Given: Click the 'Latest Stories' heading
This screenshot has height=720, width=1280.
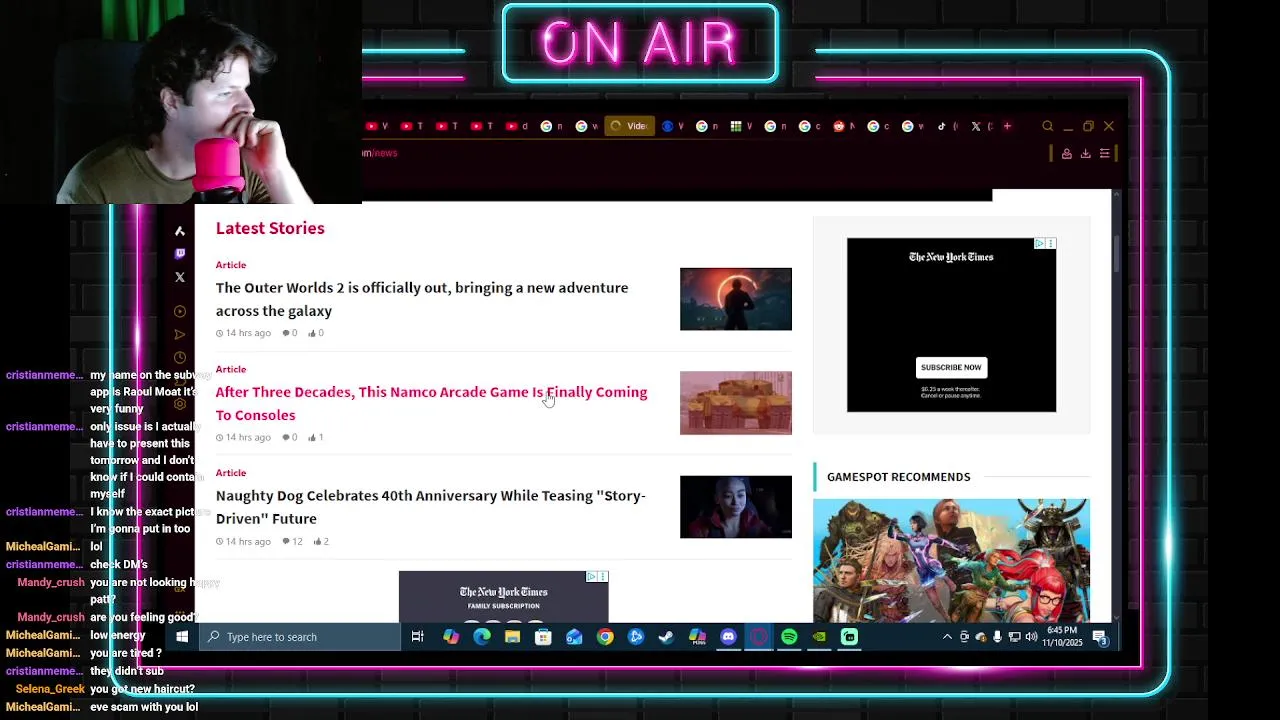Looking at the screenshot, I should pos(270,228).
